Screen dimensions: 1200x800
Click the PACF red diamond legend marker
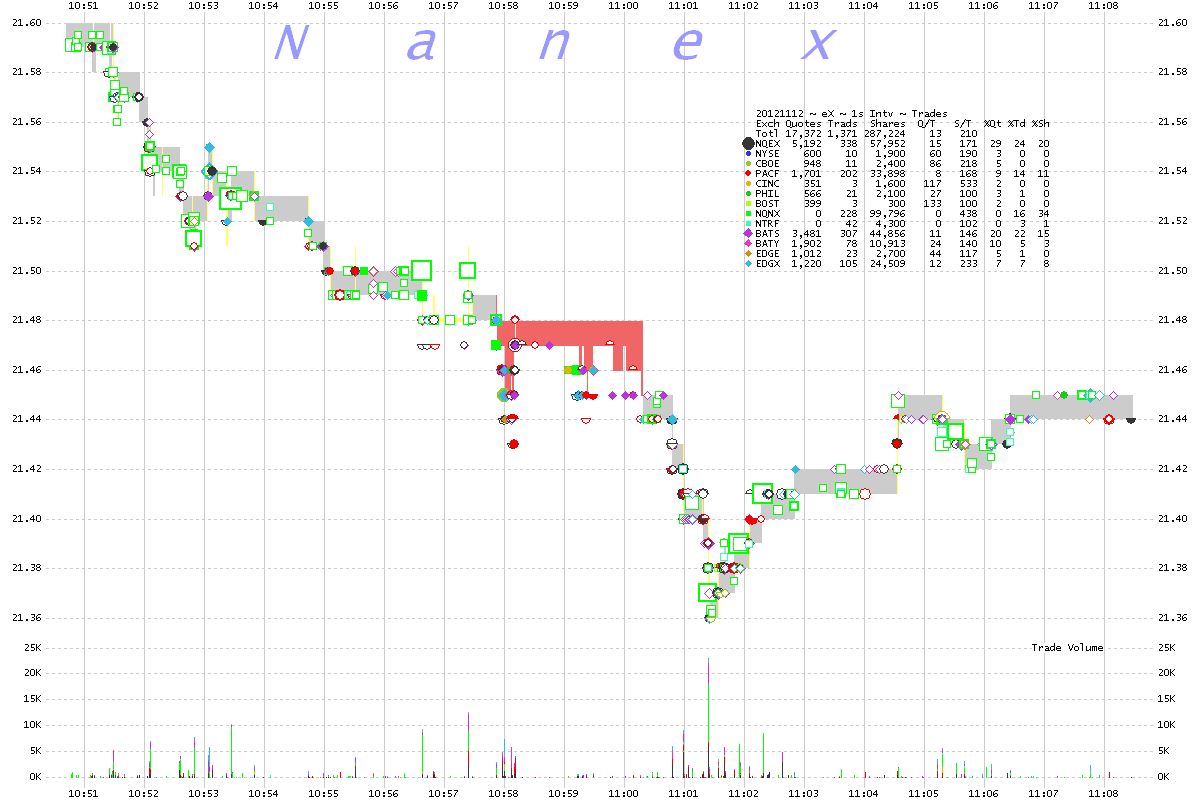pos(748,173)
